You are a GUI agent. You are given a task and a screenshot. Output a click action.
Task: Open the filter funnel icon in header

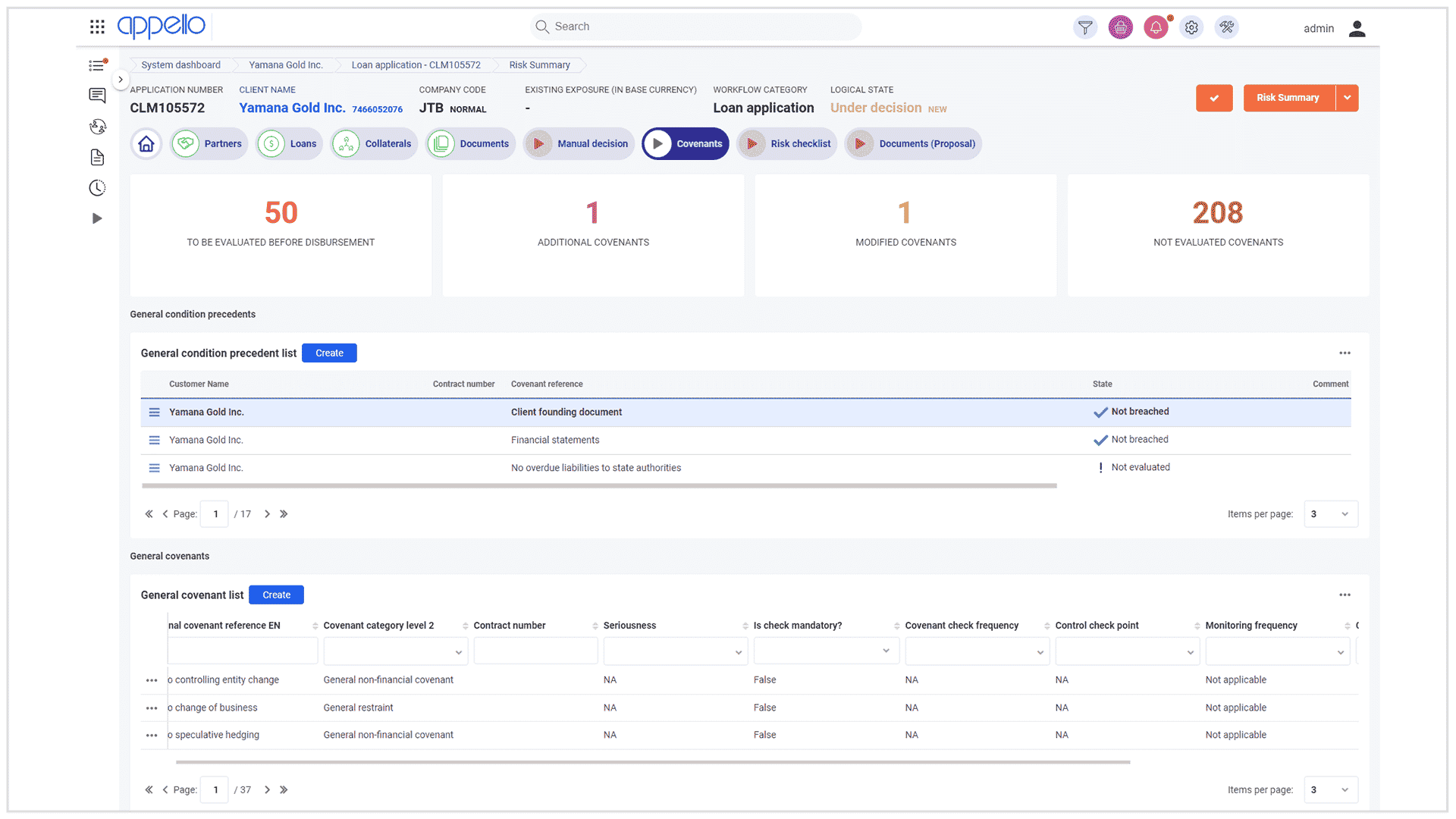pyautogui.click(x=1085, y=28)
